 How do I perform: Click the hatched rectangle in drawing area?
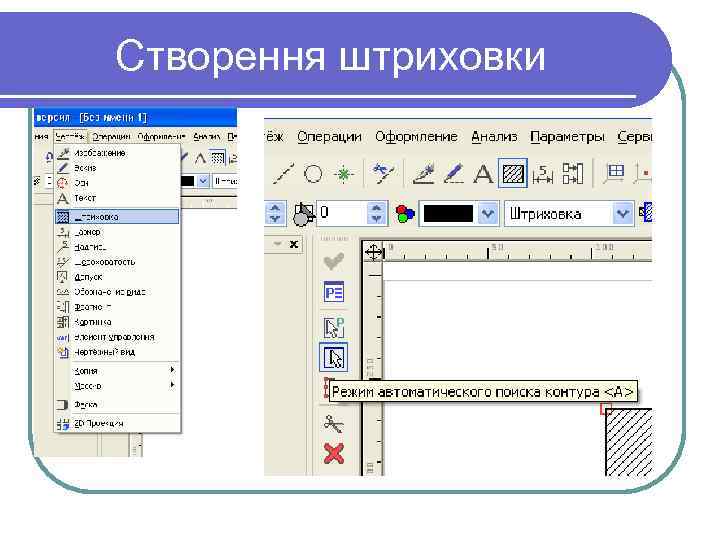(629, 442)
